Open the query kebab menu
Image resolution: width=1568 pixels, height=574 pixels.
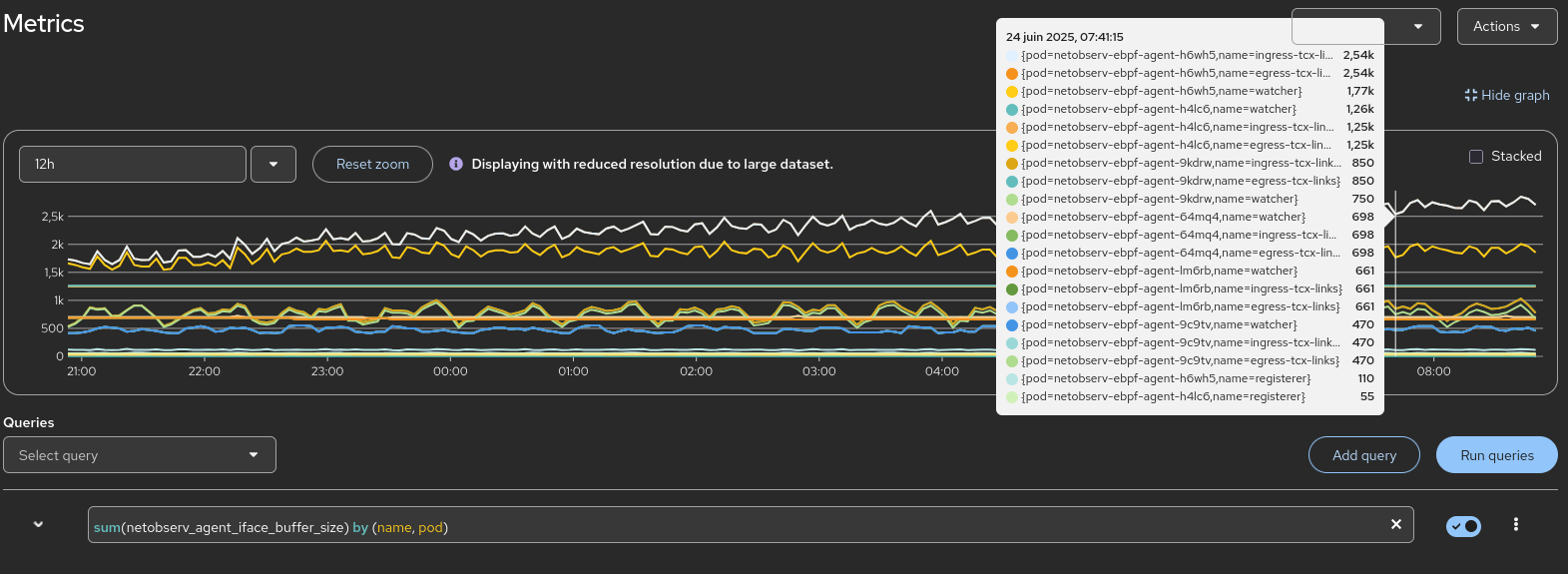coord(1515,524)
